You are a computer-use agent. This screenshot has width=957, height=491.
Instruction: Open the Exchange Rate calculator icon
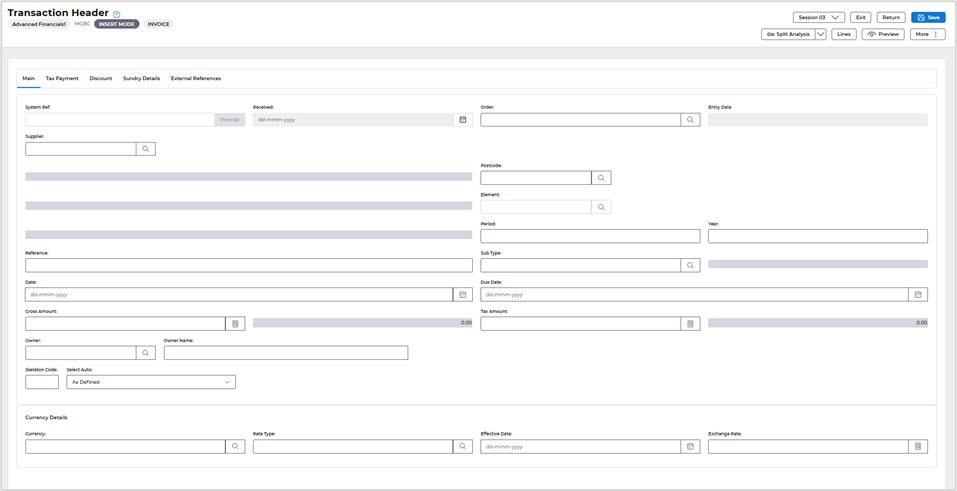[918, 447]
